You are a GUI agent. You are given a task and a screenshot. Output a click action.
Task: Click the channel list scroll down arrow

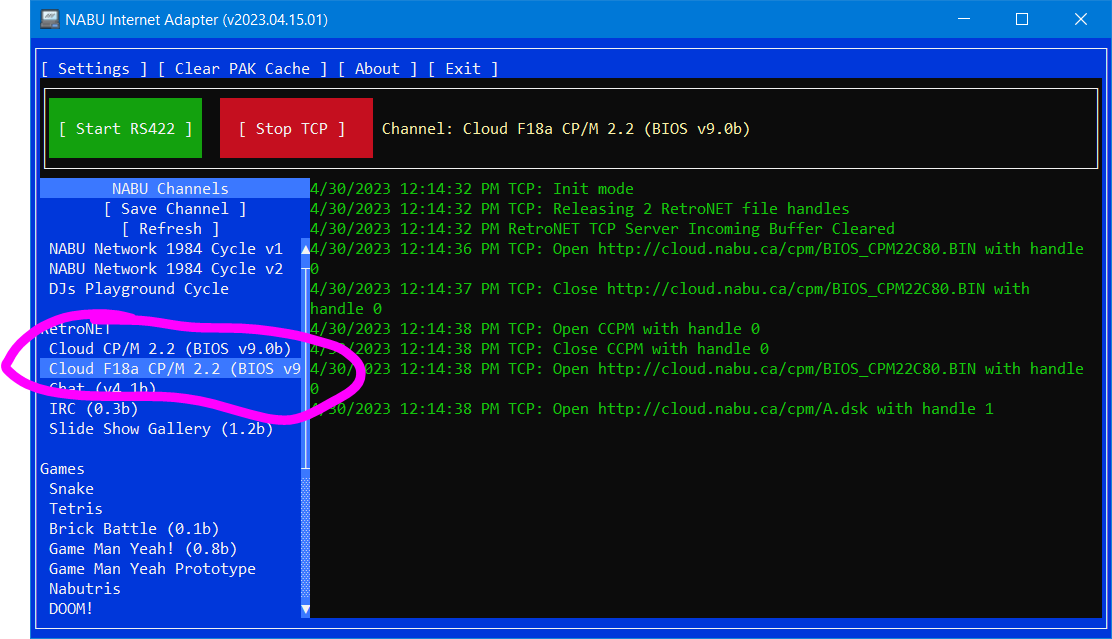tap(306, 609)
